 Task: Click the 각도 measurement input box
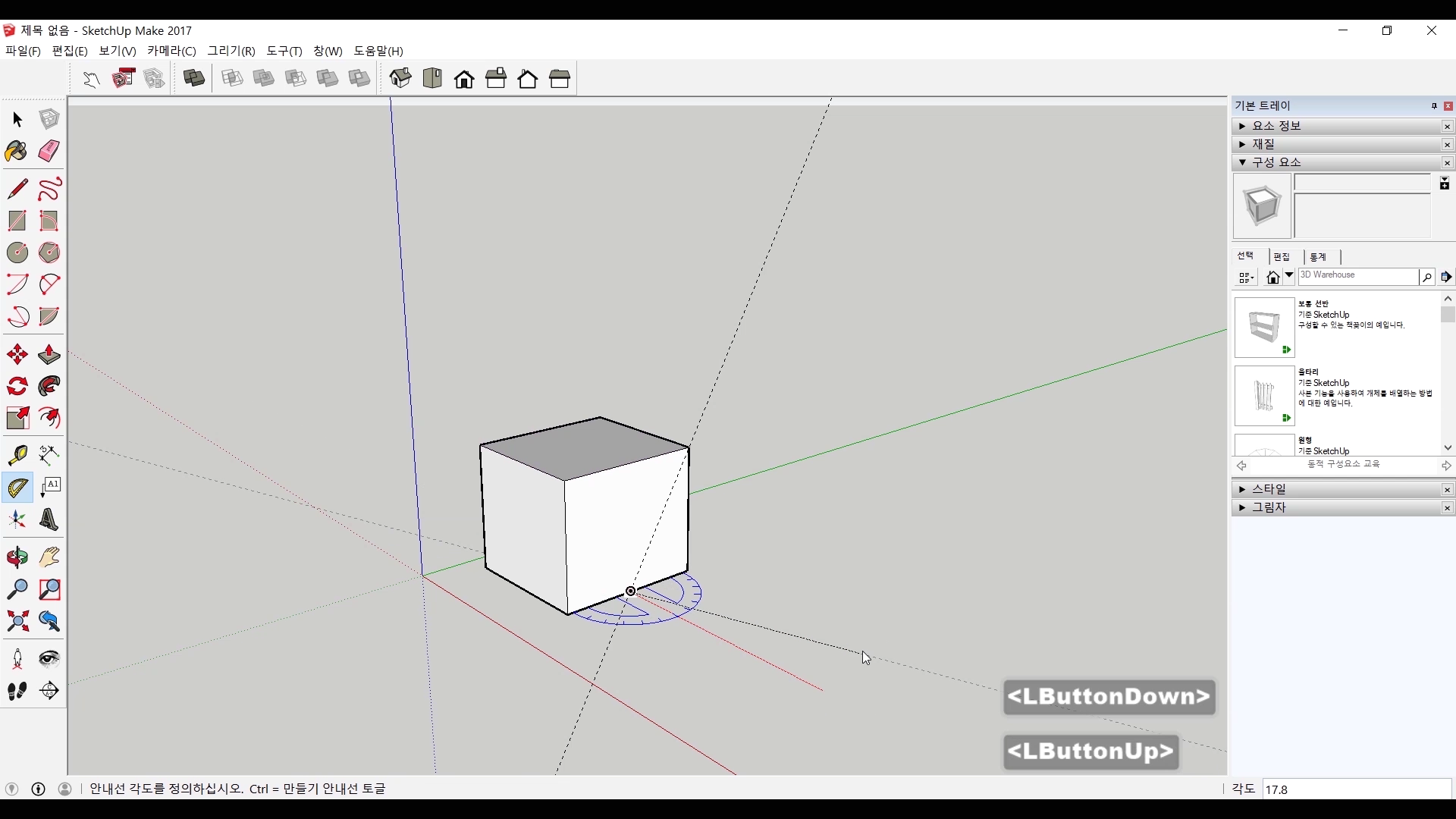pos(1356,789)
